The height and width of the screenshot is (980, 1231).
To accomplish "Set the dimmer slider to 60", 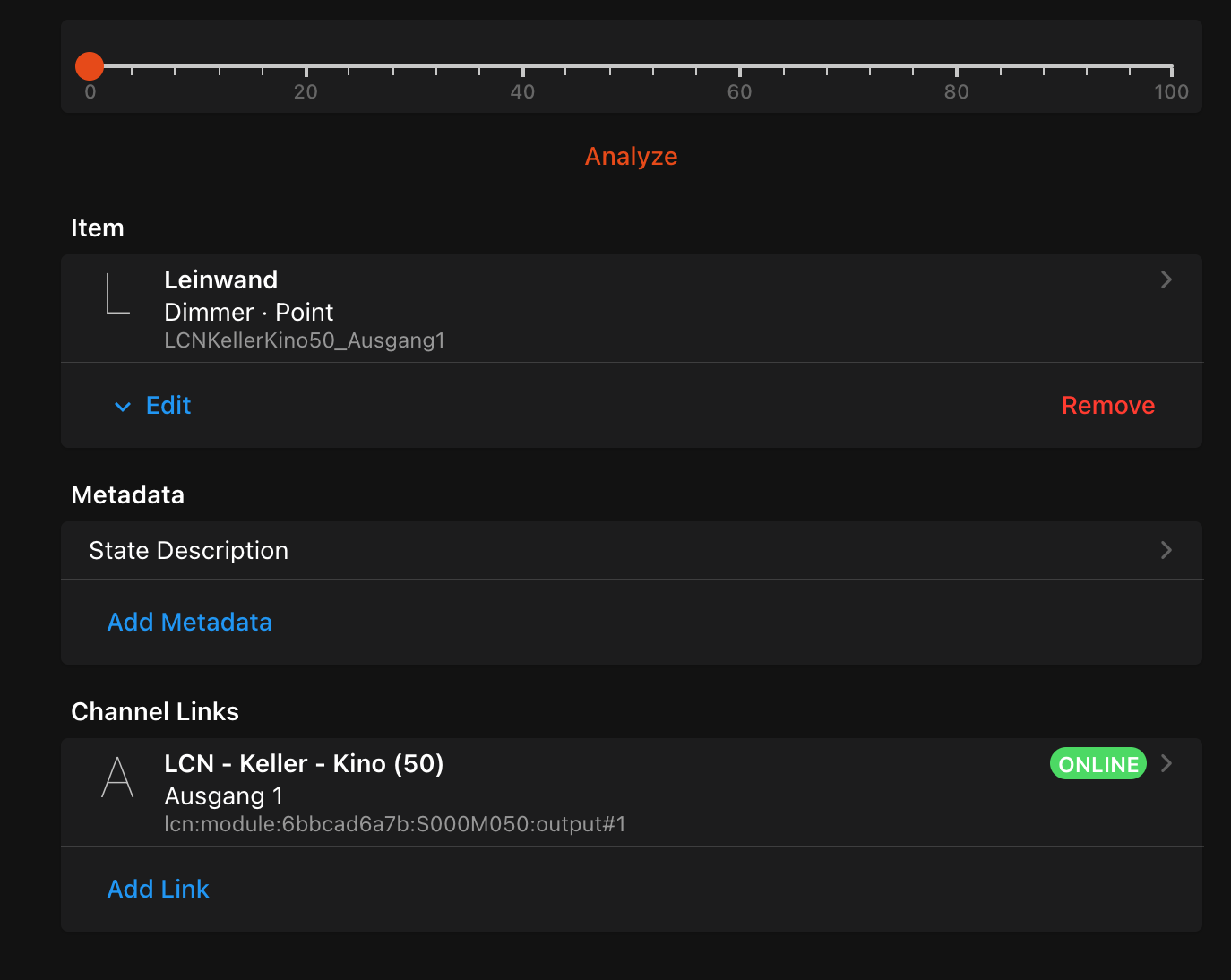I will (x=739, y=66).
